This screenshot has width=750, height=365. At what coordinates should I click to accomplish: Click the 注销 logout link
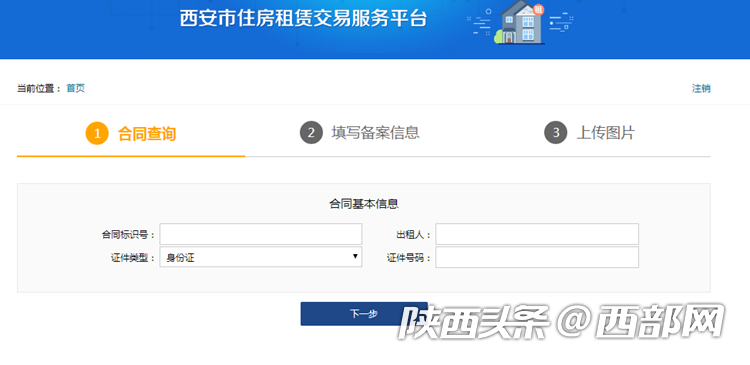(701, 88)
